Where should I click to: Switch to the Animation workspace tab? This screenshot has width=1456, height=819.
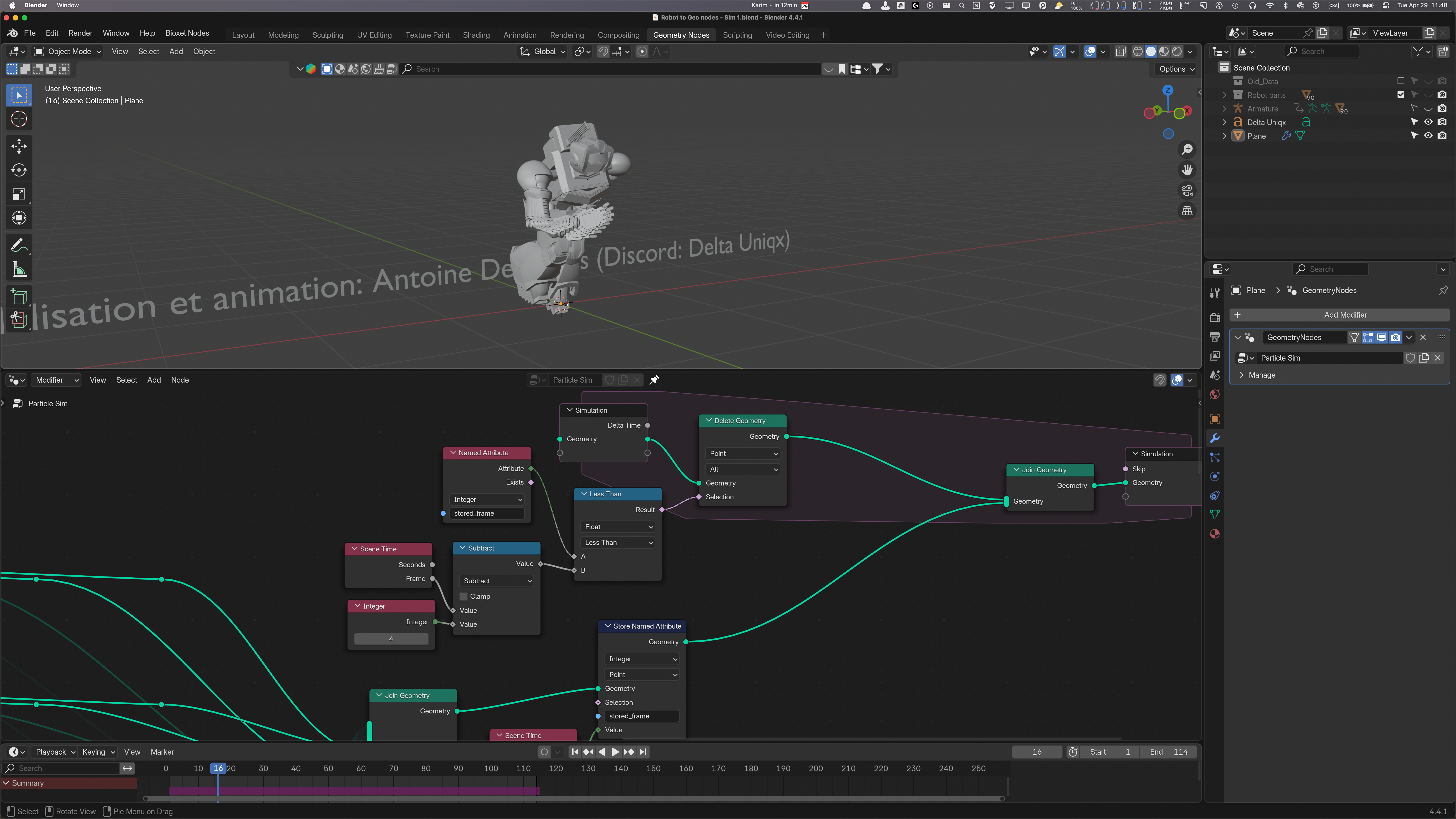tap(520, 35)
